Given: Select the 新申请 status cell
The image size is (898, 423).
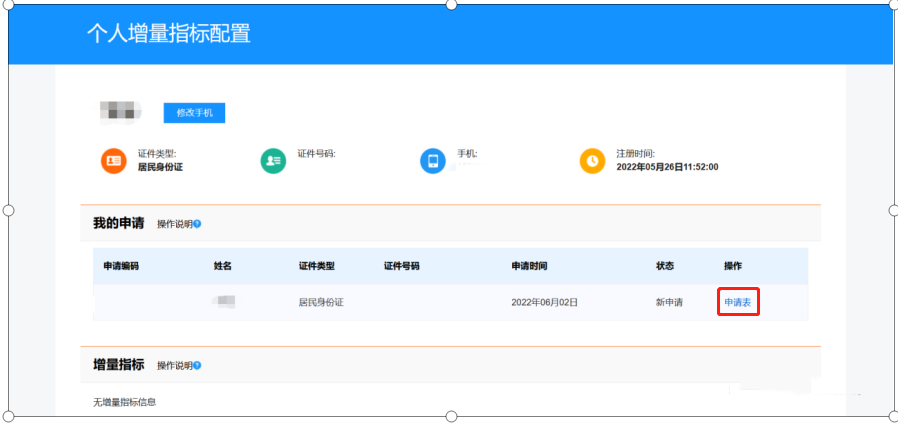Looking at the screenshot, I should [x=669, y=302].
